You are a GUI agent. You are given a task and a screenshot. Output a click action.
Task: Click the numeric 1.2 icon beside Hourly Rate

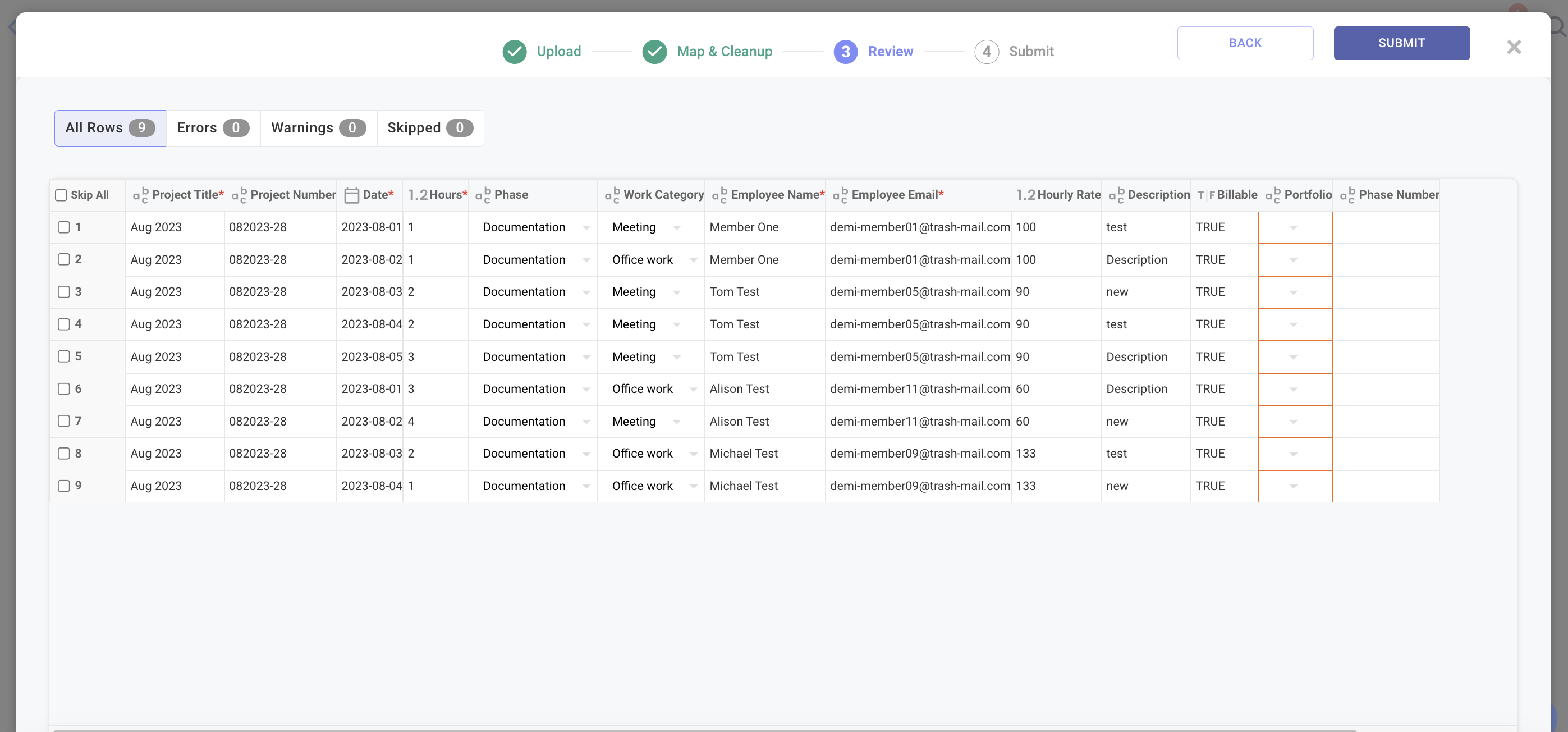coord(1025,195)
